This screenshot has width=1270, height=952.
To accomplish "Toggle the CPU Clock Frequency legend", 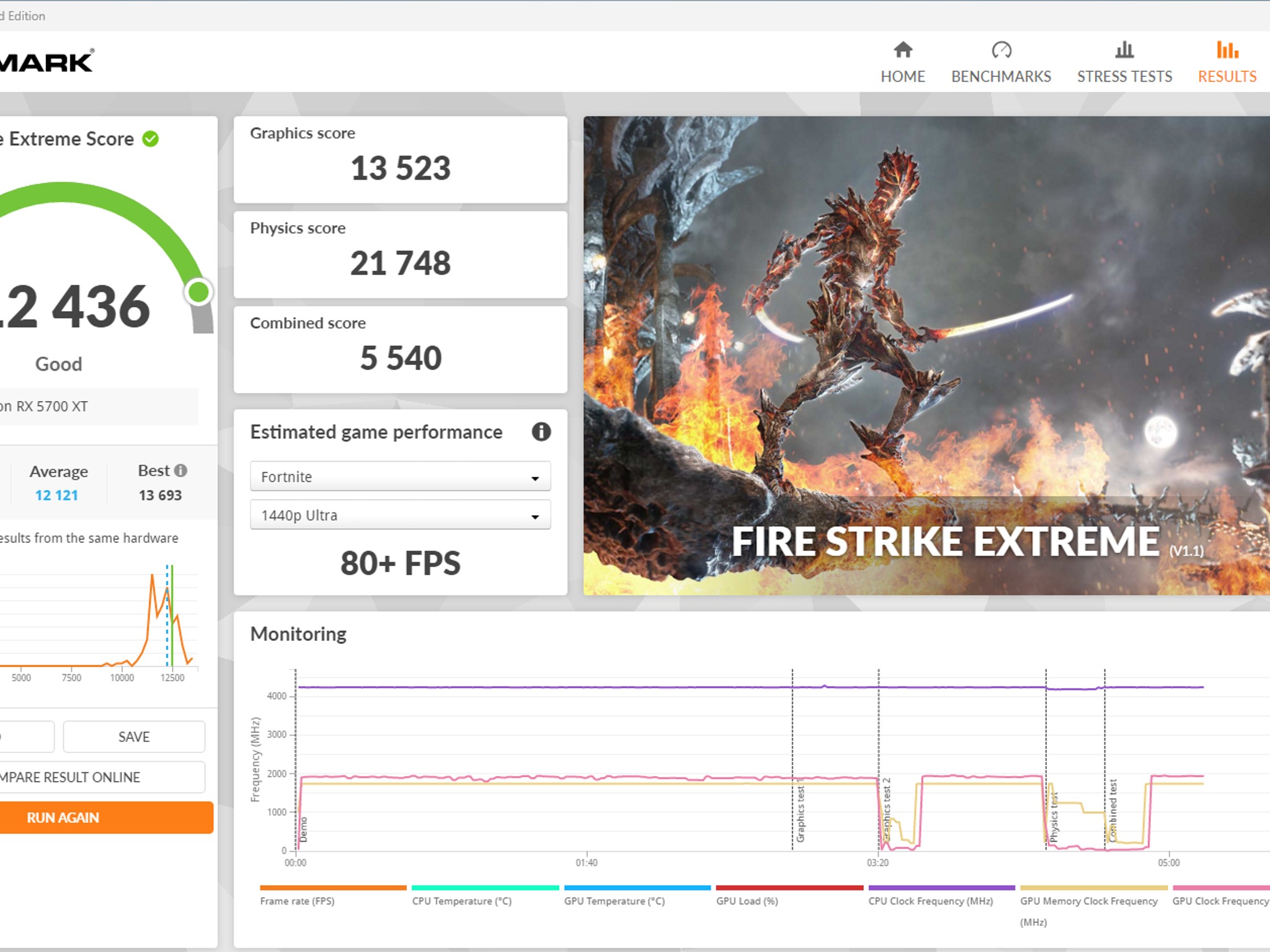I will 930,901.
